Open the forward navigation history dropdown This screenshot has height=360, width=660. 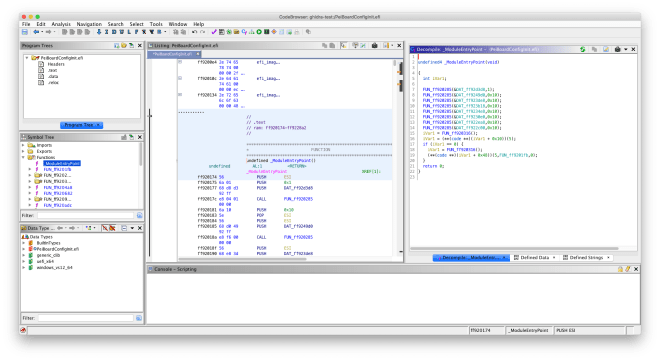54,32
